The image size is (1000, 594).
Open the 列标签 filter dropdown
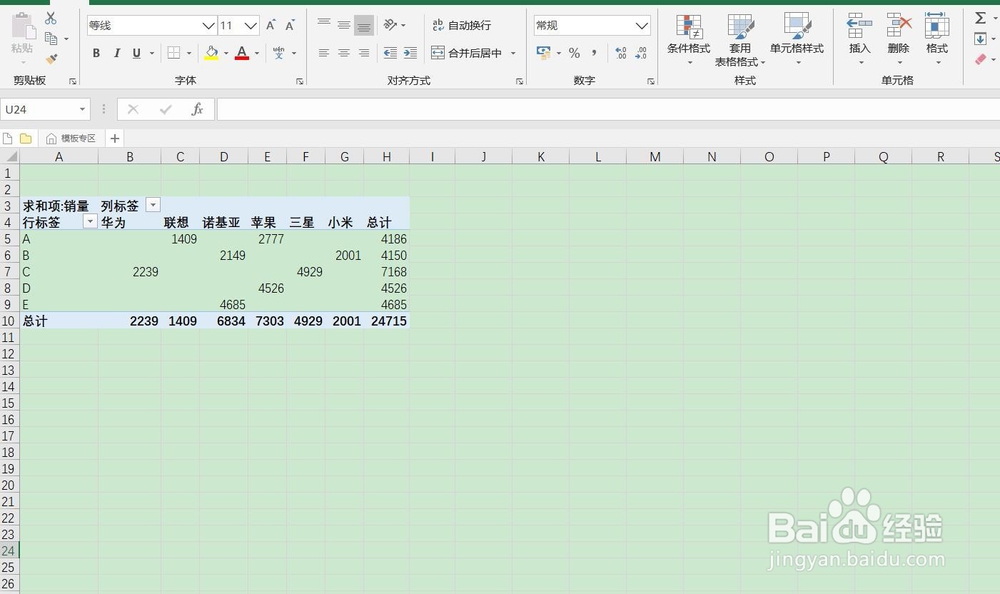pos(153,205)
